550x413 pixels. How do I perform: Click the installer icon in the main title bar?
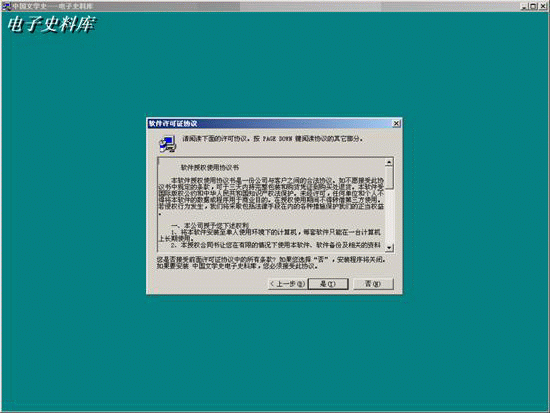[x=6, y=6]
